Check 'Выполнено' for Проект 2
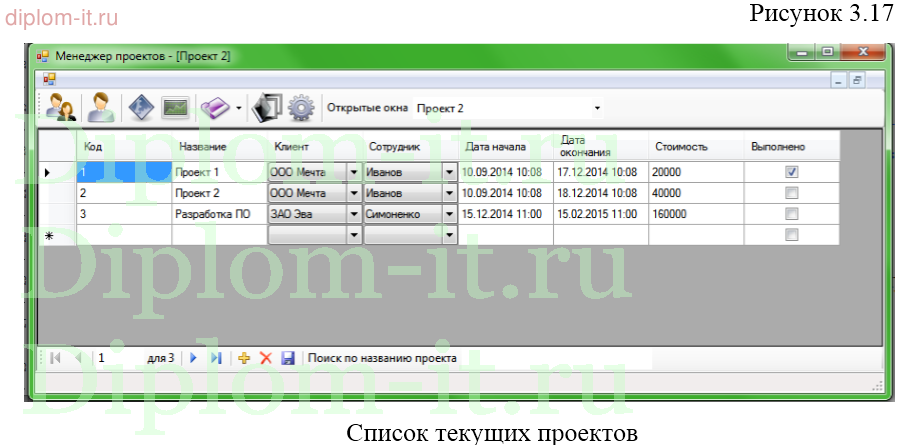The width and height of the screenshot is (915, 445). pos(791,193)
